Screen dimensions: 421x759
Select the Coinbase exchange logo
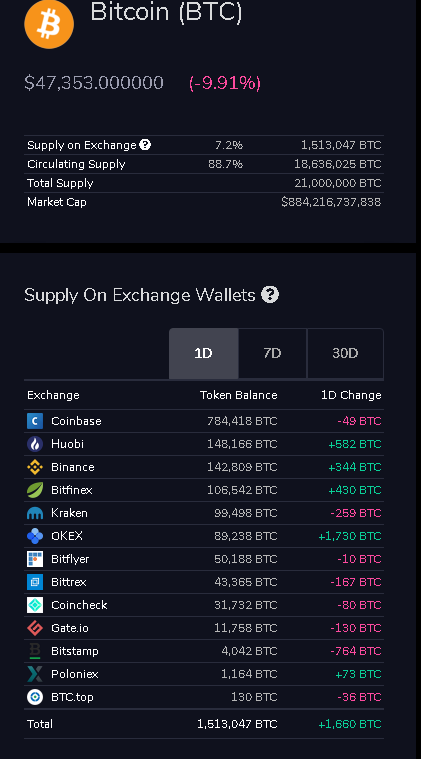point(35,421)
